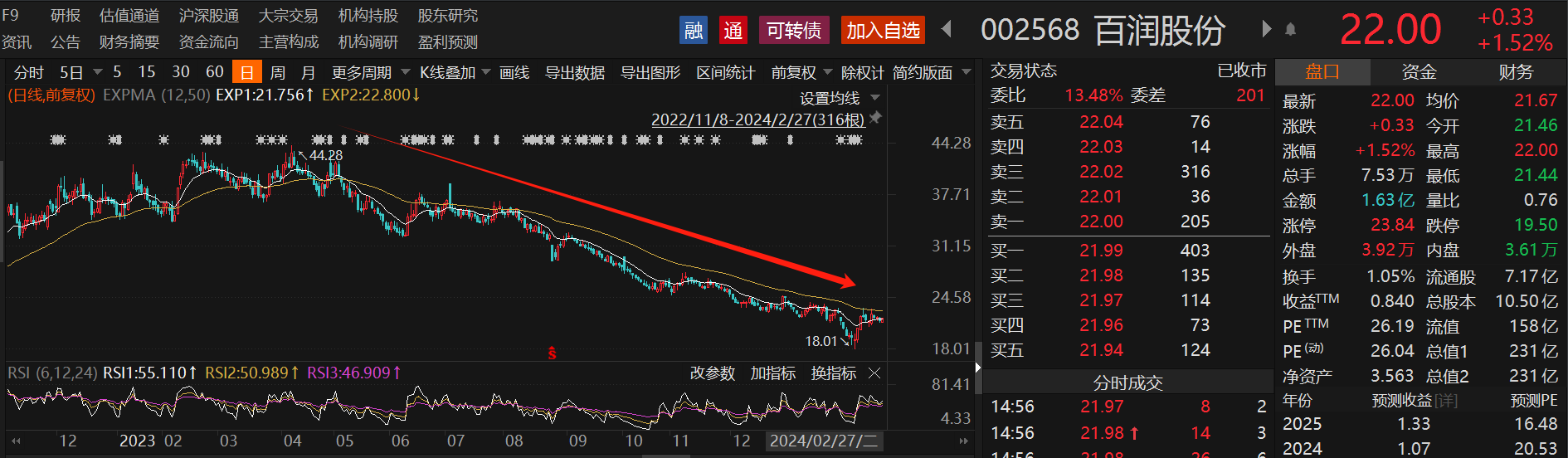Go to next stock with right arrow
This screenshot has width=1568, height=458.
[x=1266, y=30]
